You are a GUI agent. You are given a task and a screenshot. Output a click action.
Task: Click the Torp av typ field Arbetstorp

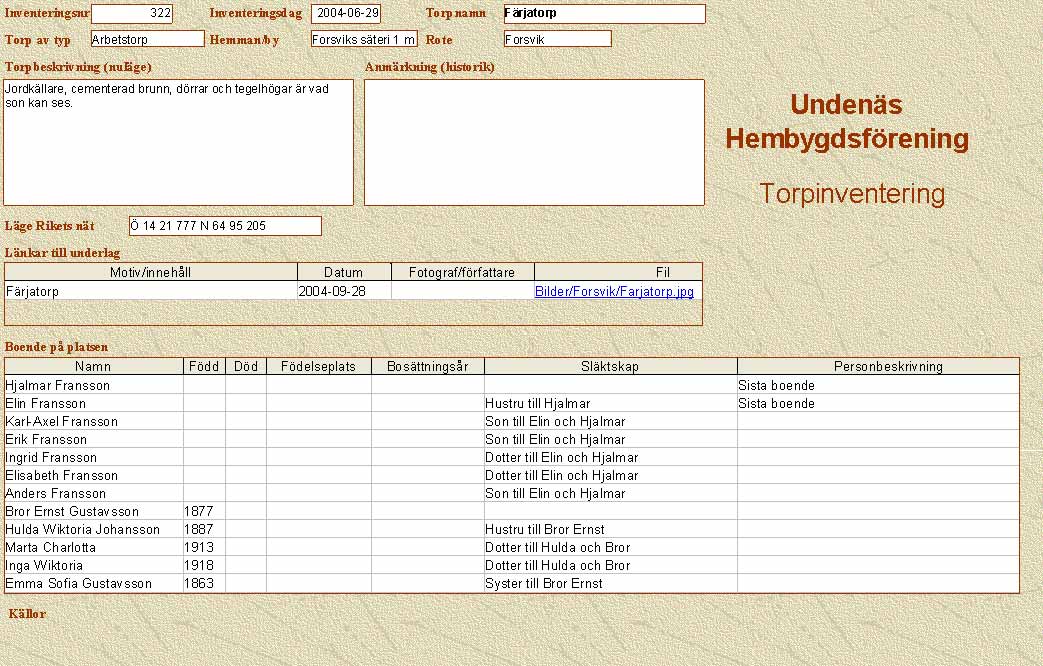[146, 39]
